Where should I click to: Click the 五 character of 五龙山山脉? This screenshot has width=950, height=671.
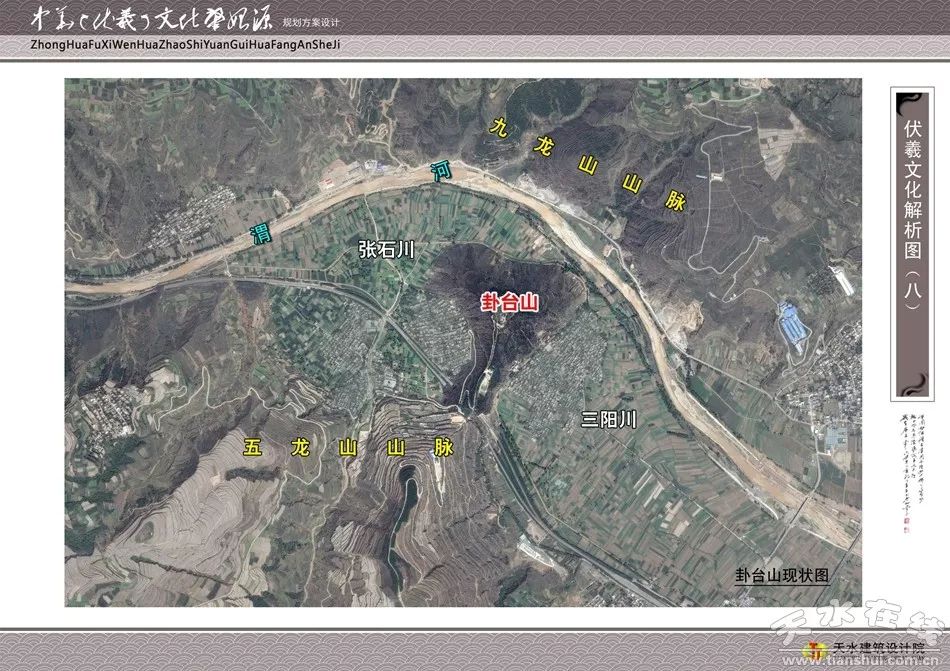point(253,448)
